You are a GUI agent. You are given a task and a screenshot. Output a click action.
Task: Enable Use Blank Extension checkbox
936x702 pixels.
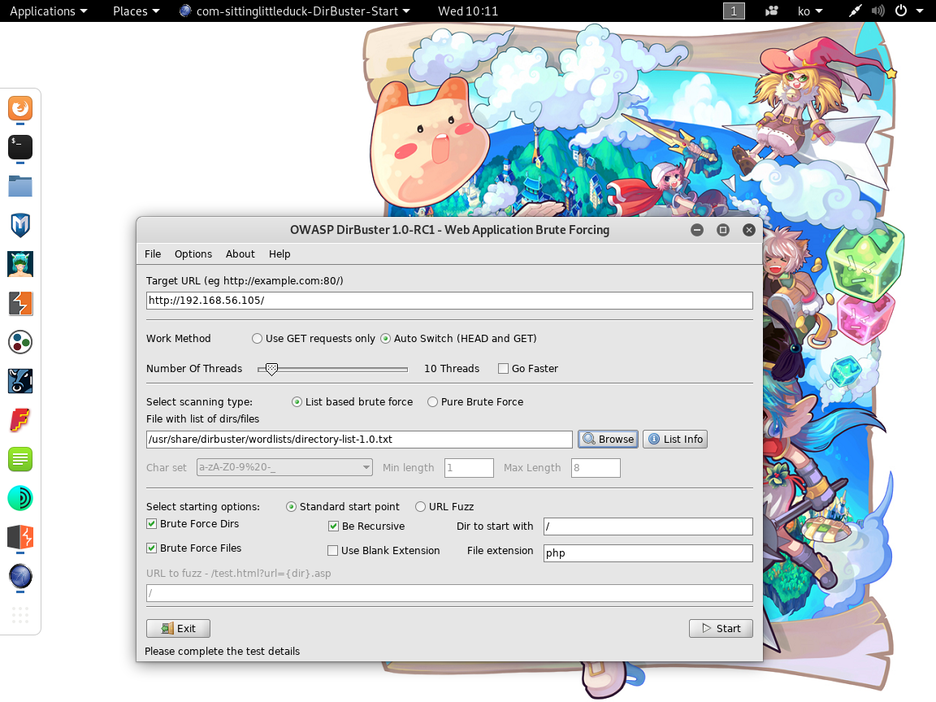(x=332, y=550)
